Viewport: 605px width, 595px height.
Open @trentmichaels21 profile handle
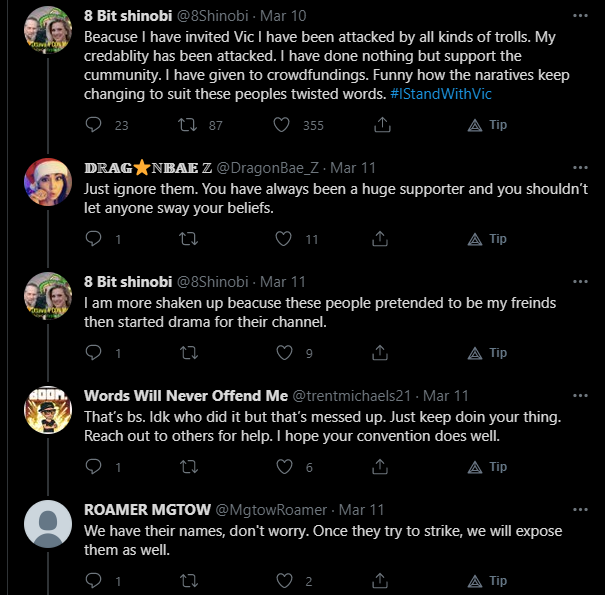[351, 396]
